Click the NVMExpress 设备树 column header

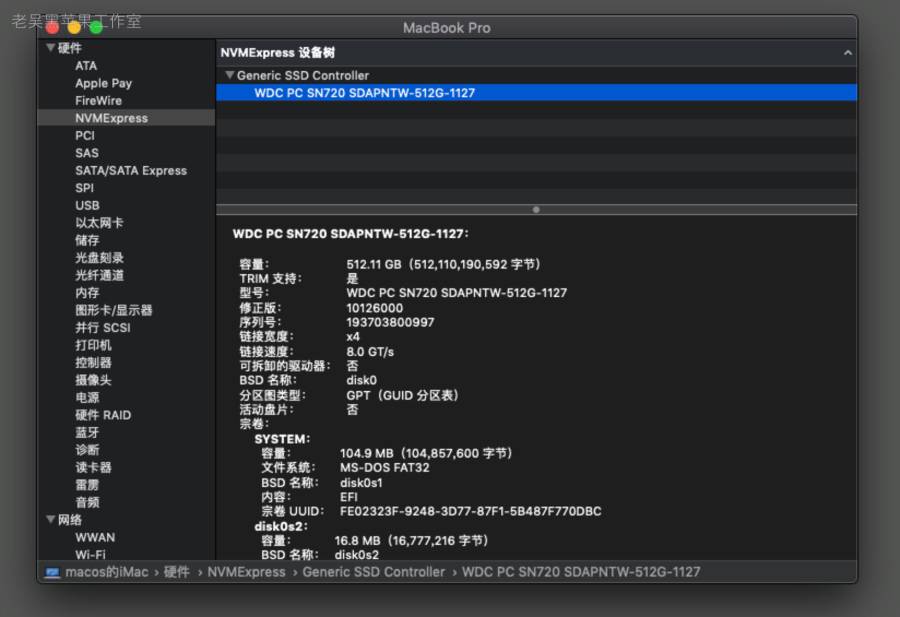coord(278,53)
